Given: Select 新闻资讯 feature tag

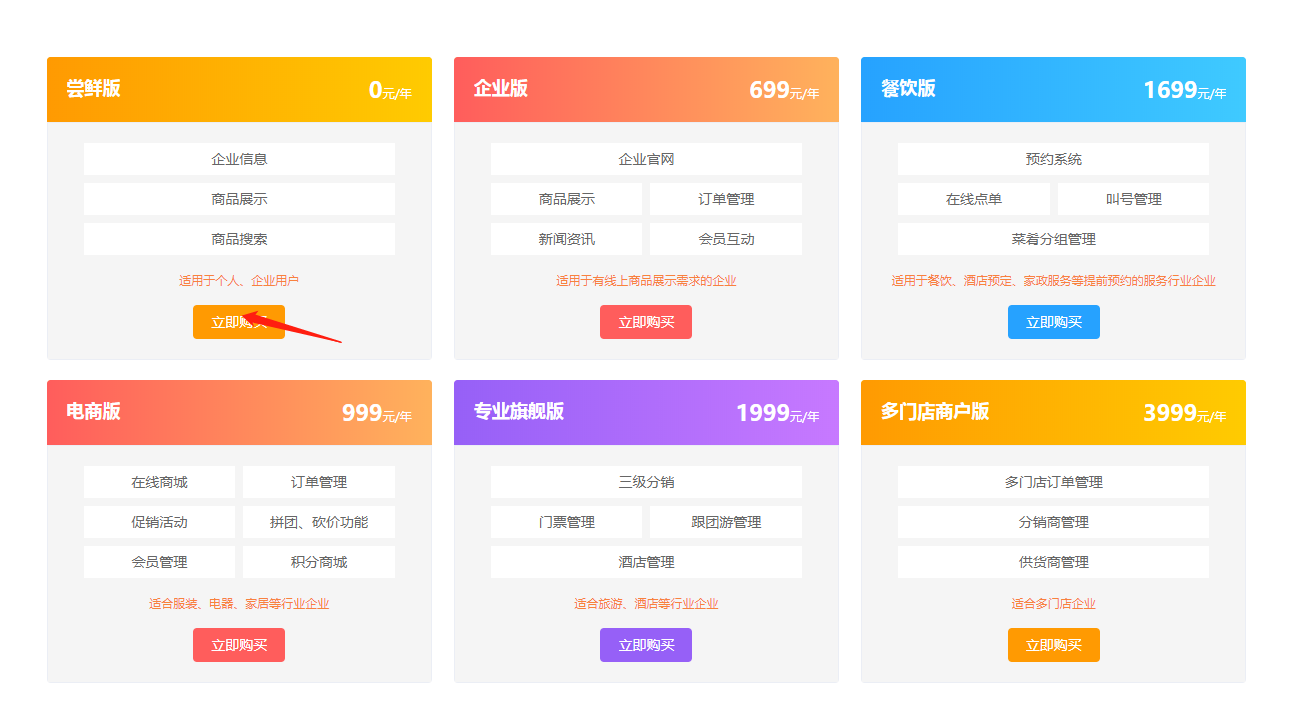Looking at the screenshot, I should (566, 239).
